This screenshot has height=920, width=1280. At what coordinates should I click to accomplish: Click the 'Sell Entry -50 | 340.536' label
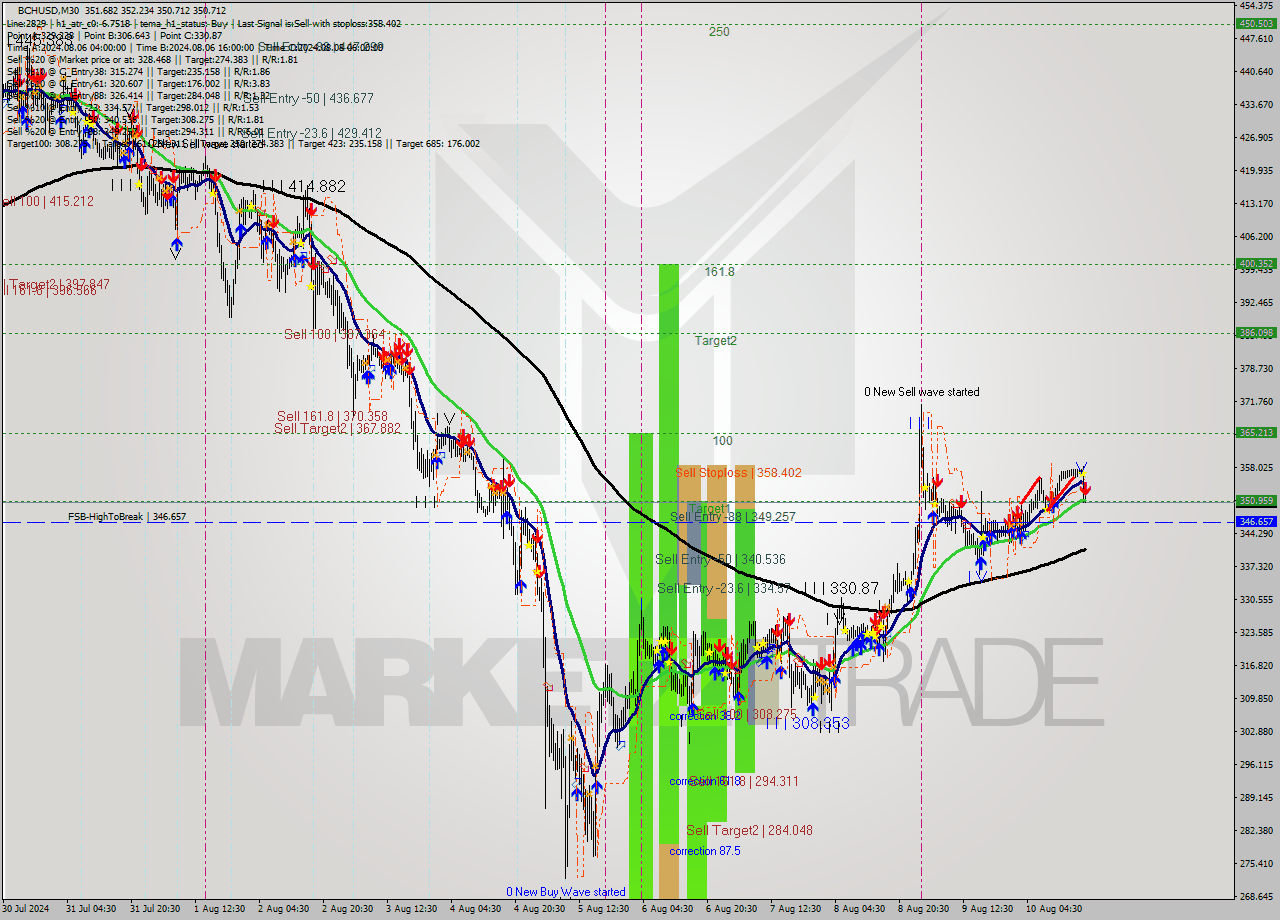(x=720, y=560)
